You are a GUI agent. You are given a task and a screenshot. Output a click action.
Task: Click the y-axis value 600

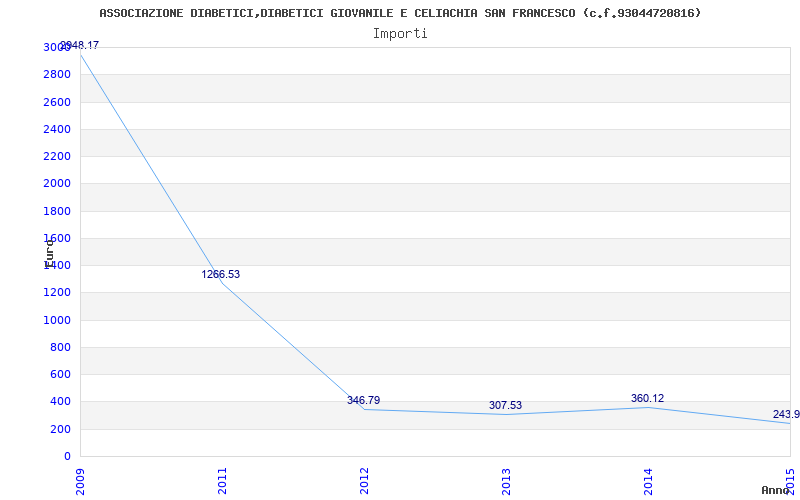pos(60,374)
